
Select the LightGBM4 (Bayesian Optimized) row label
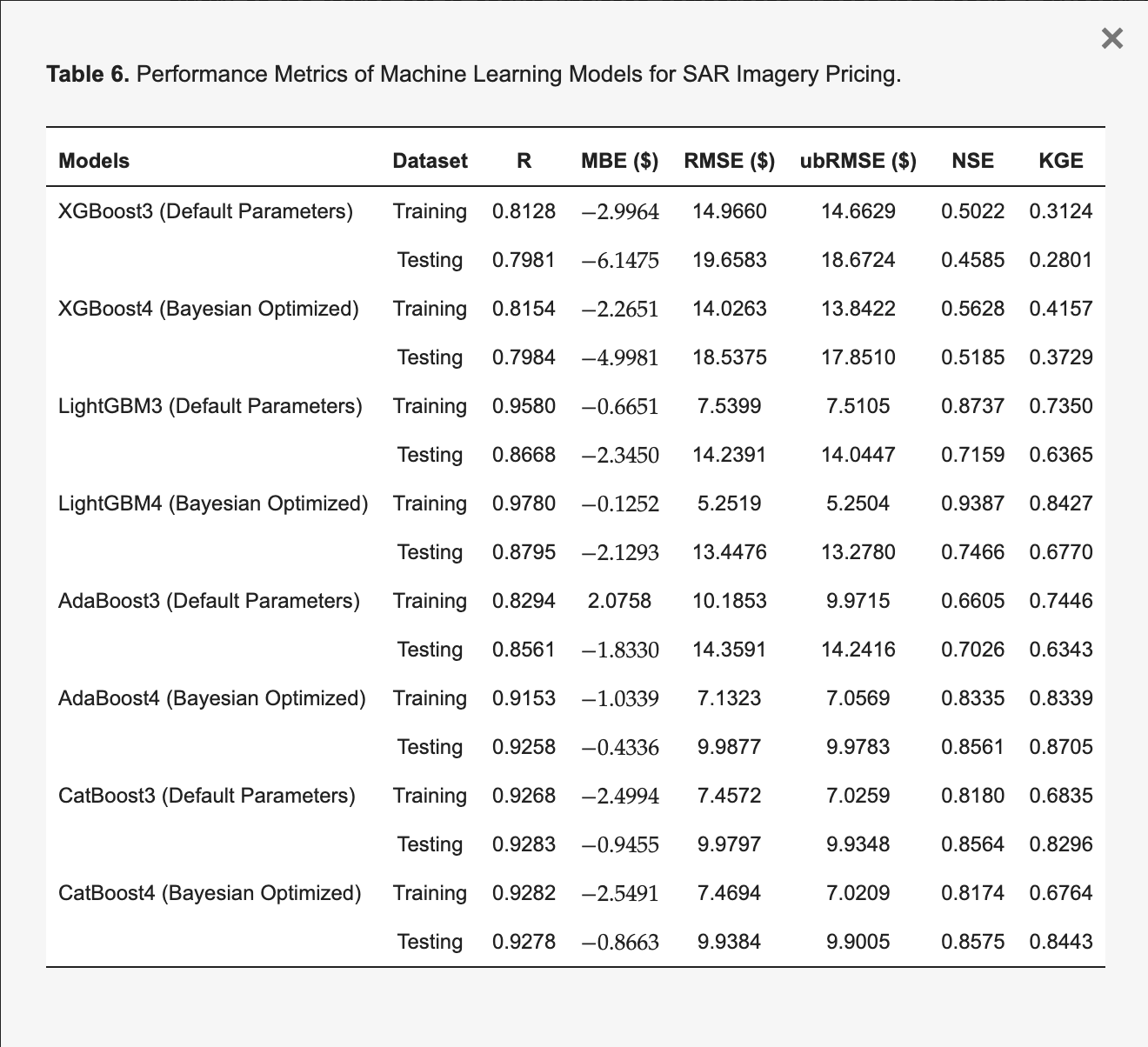(213, 503)
